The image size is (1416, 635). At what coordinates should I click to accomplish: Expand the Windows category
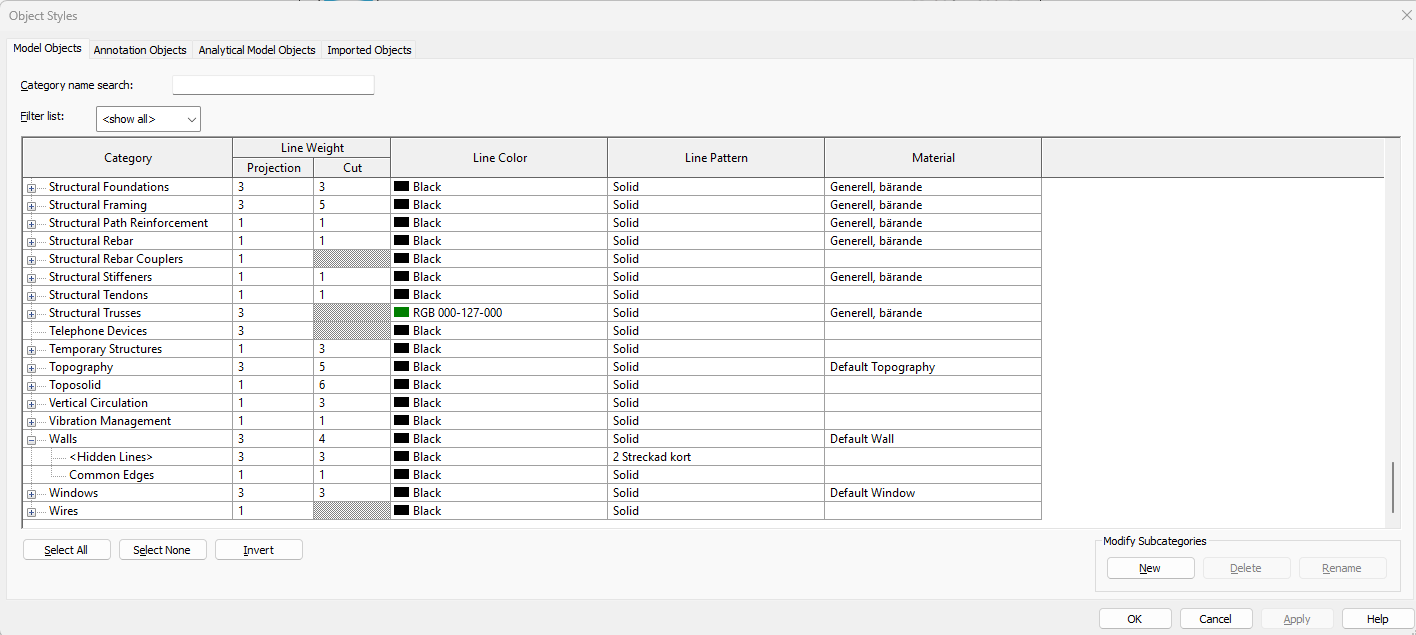[x=33, y=493]
